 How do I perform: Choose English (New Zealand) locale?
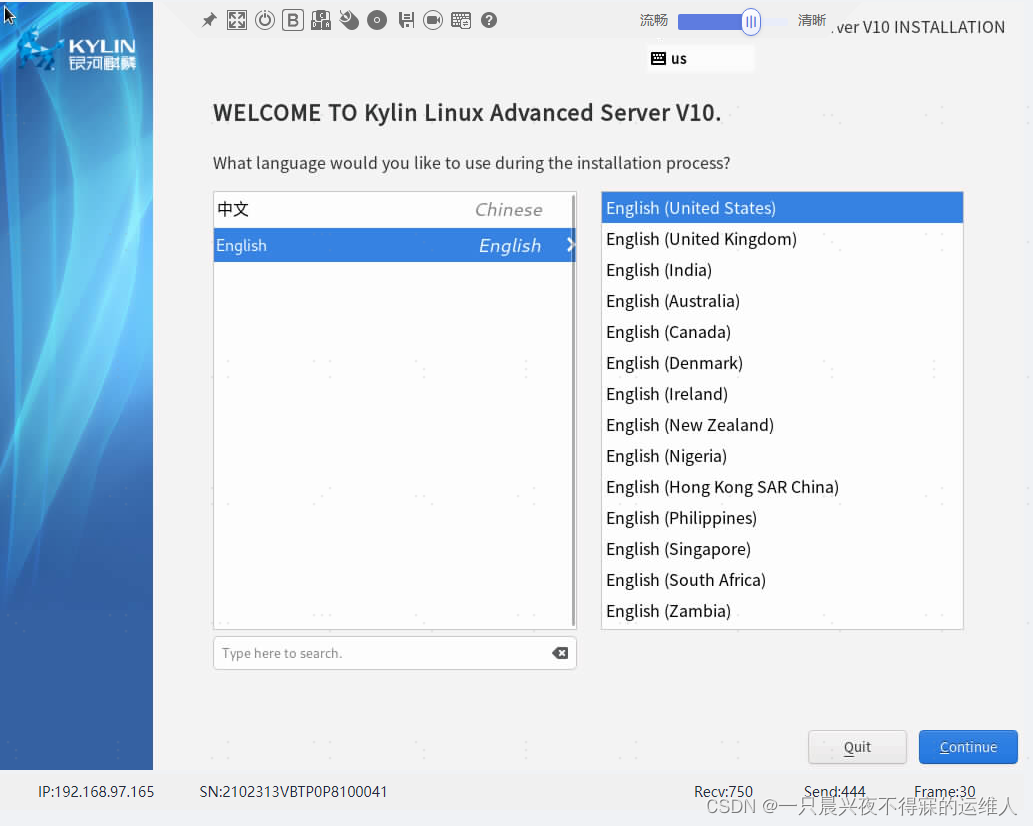pyautogui.click(x=782, y=425)
